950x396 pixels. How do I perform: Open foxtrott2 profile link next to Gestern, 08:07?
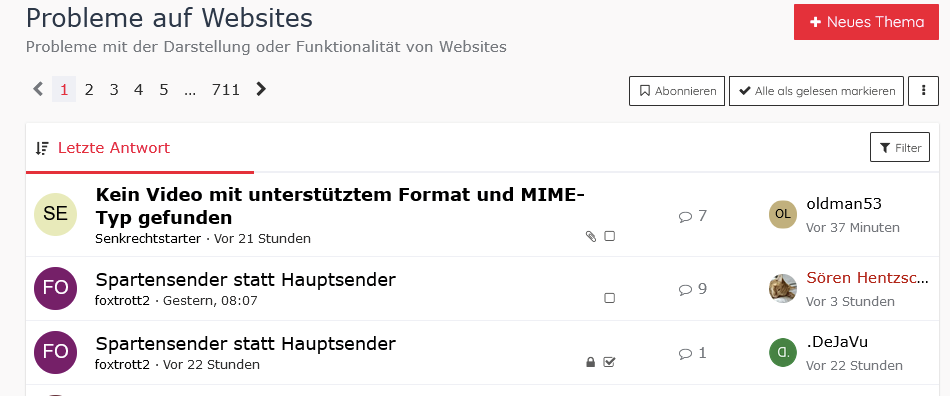pyautogui.click(x=122, y=300)
